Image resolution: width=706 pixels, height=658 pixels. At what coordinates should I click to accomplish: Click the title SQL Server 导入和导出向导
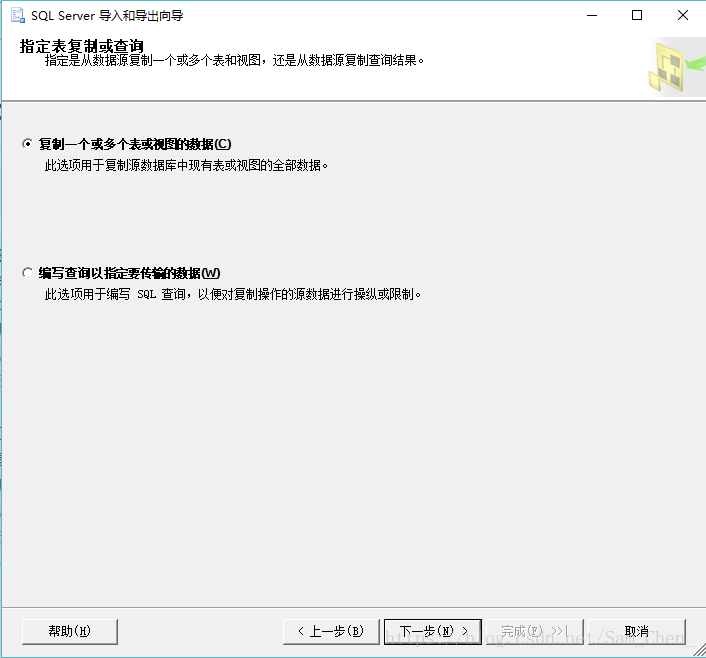coord(107,16)
